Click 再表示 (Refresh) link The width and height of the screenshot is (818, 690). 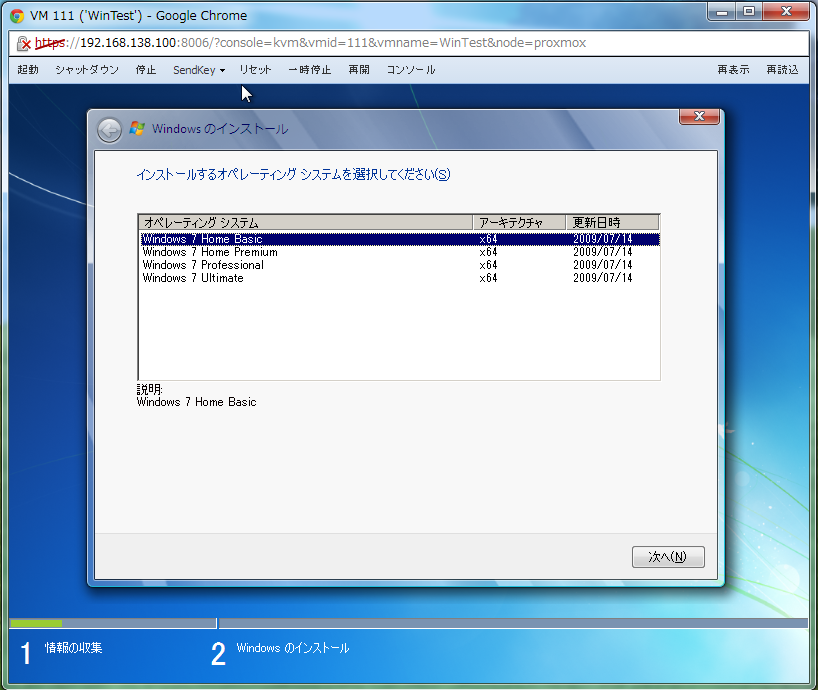733,70
